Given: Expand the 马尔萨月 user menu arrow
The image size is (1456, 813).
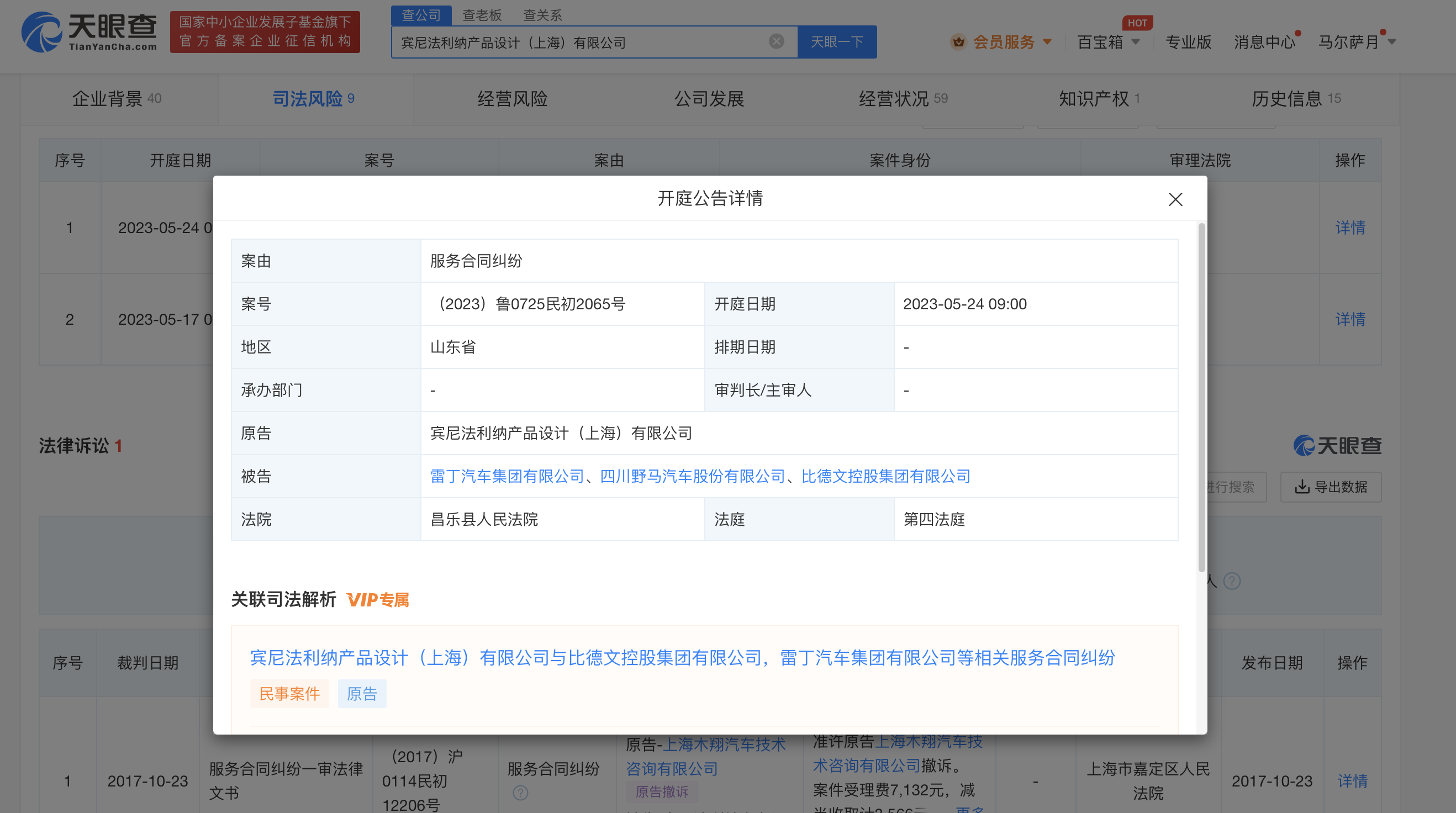Looking at the screenshot, I should coord(1392,42).
